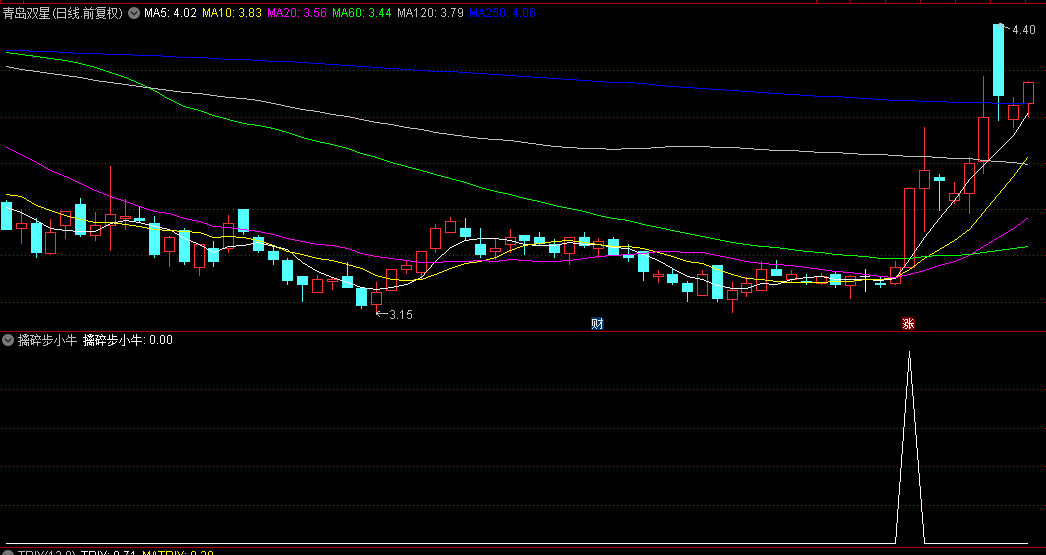Click the TRIX indicator label at bottom

tap(47, 552)
